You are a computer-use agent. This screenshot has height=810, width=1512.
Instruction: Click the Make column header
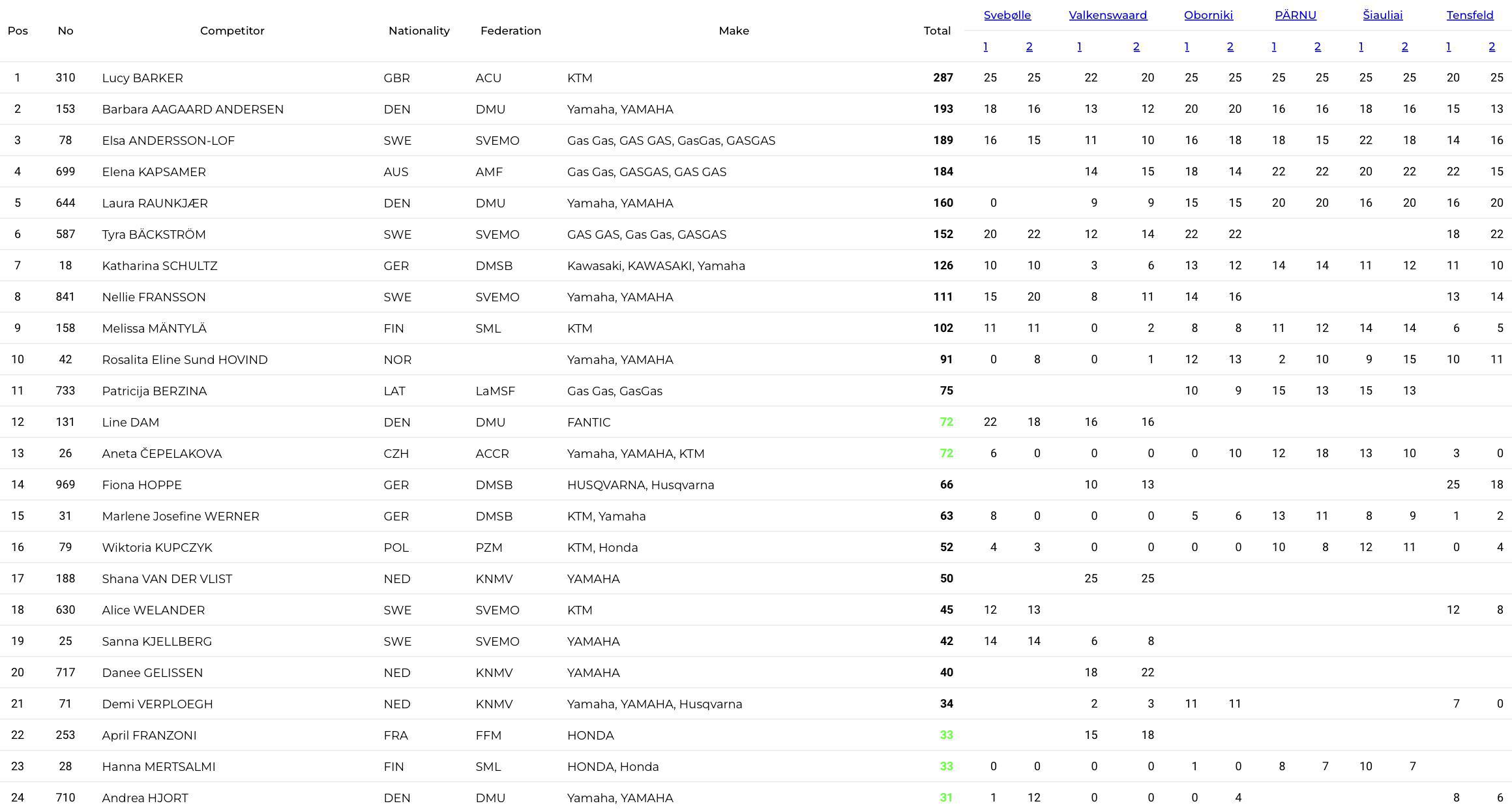[734, 31]
